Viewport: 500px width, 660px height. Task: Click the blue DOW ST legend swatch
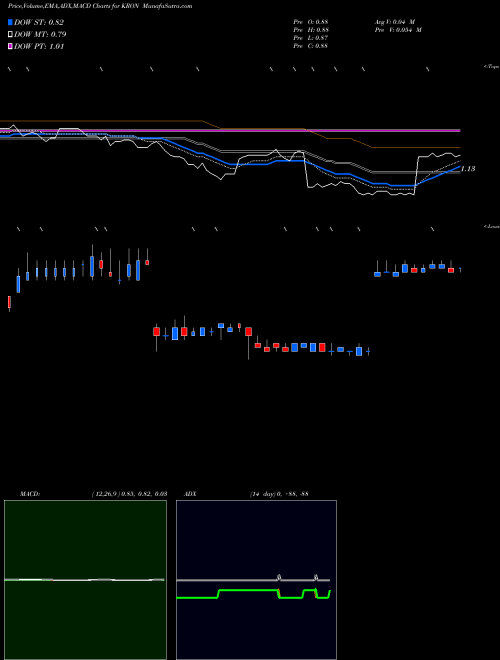[x=10, y=22]
